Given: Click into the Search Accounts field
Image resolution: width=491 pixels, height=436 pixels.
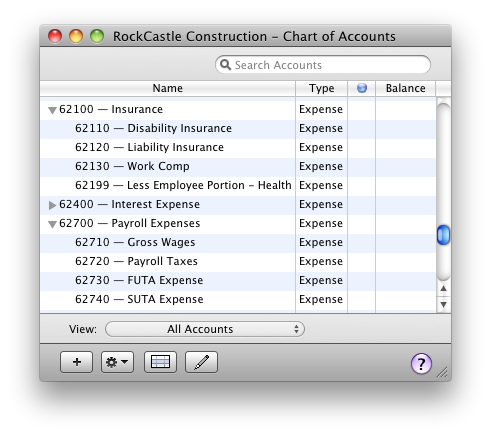Looking at the screenshot, I should [x=323, y=65].
